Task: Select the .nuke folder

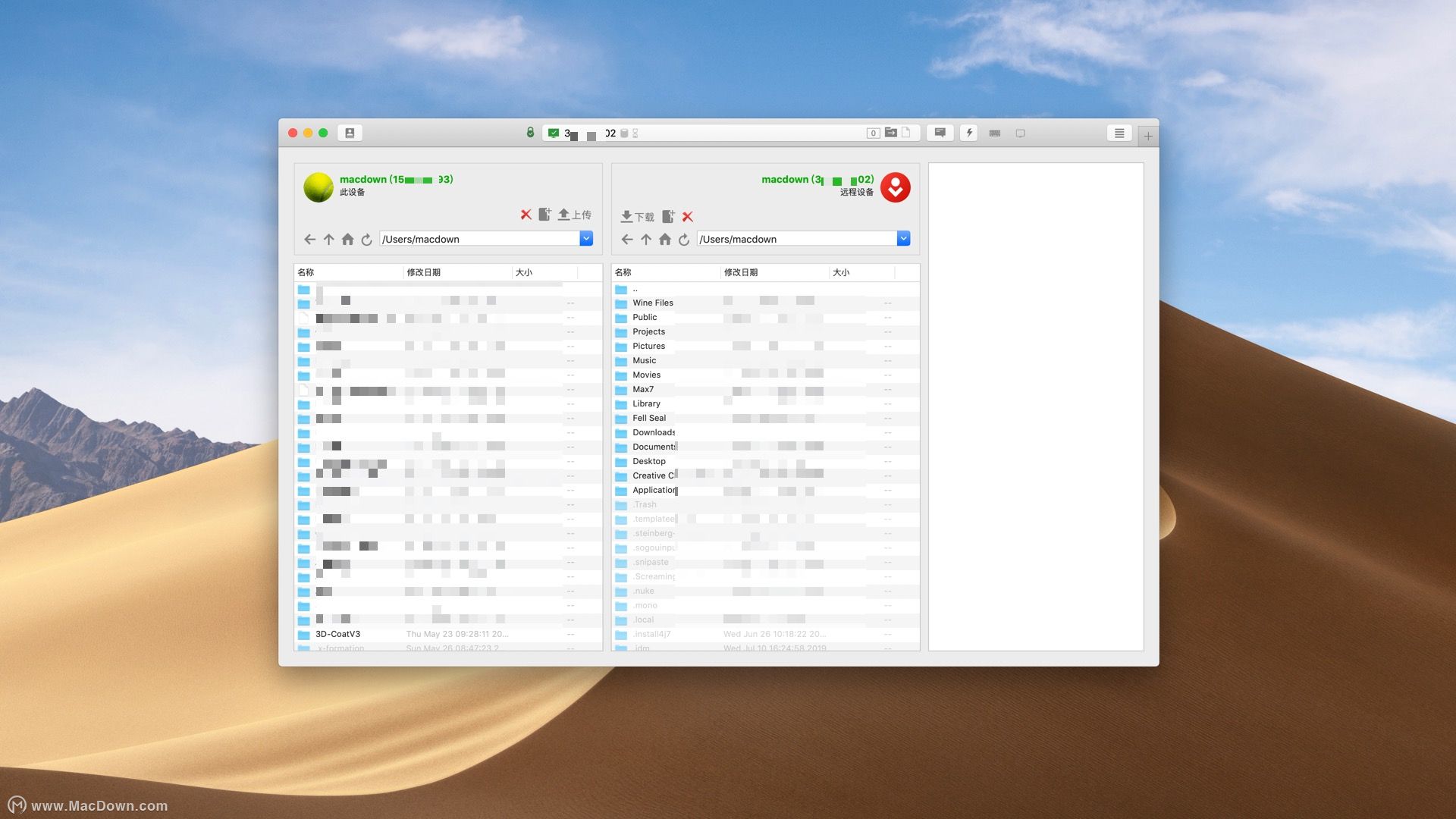Action: point(765,591)
